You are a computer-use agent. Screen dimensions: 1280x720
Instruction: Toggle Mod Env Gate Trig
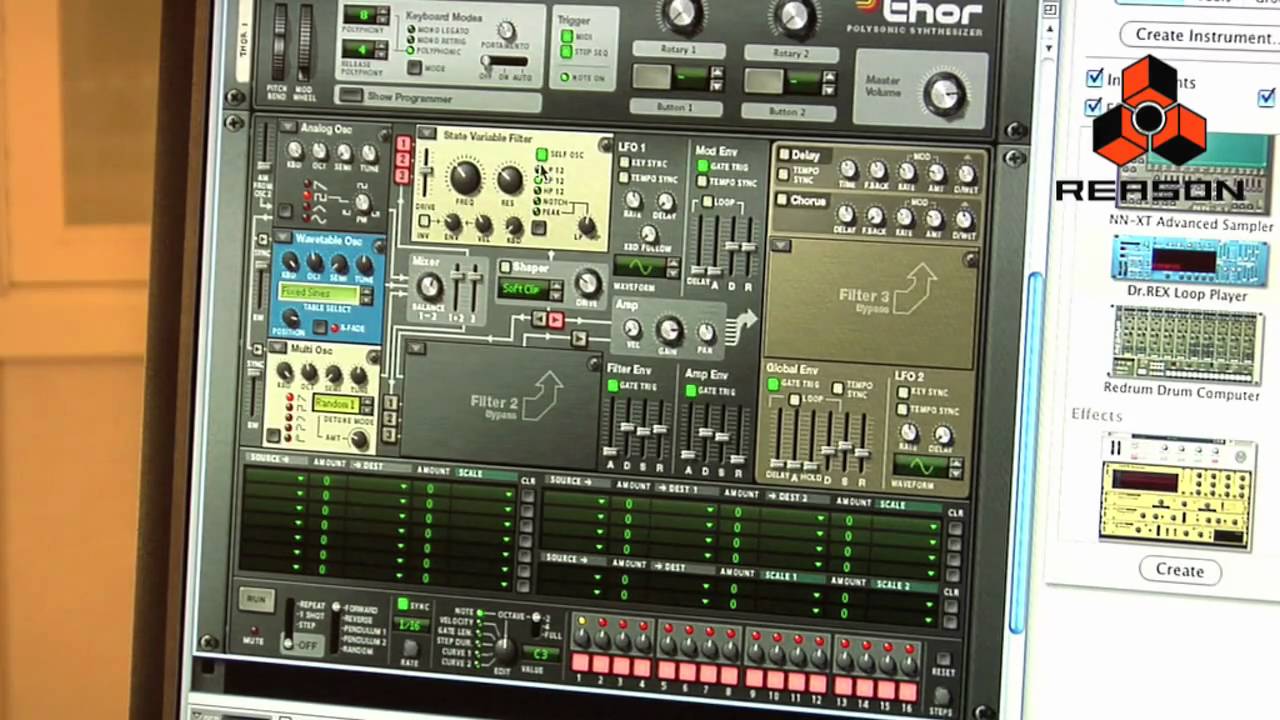[702, 167]
